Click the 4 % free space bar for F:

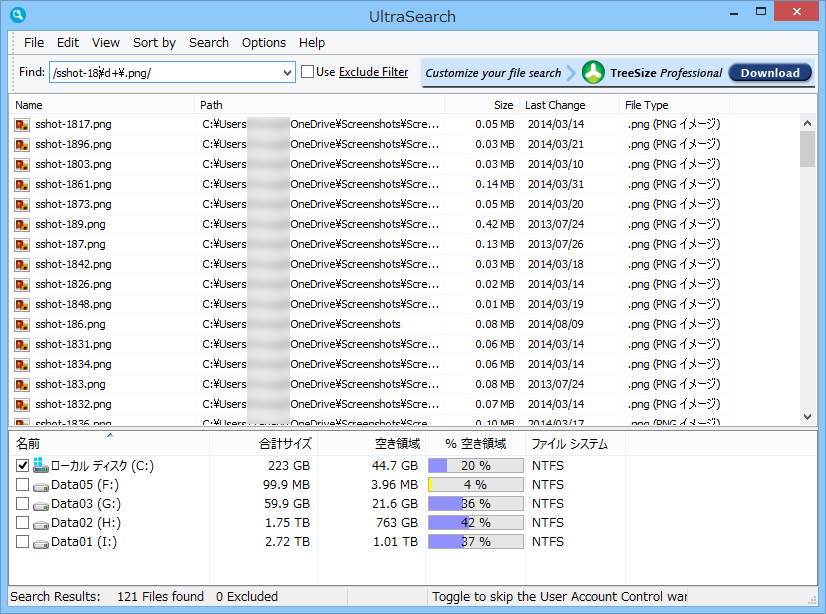tap(476, 484)
